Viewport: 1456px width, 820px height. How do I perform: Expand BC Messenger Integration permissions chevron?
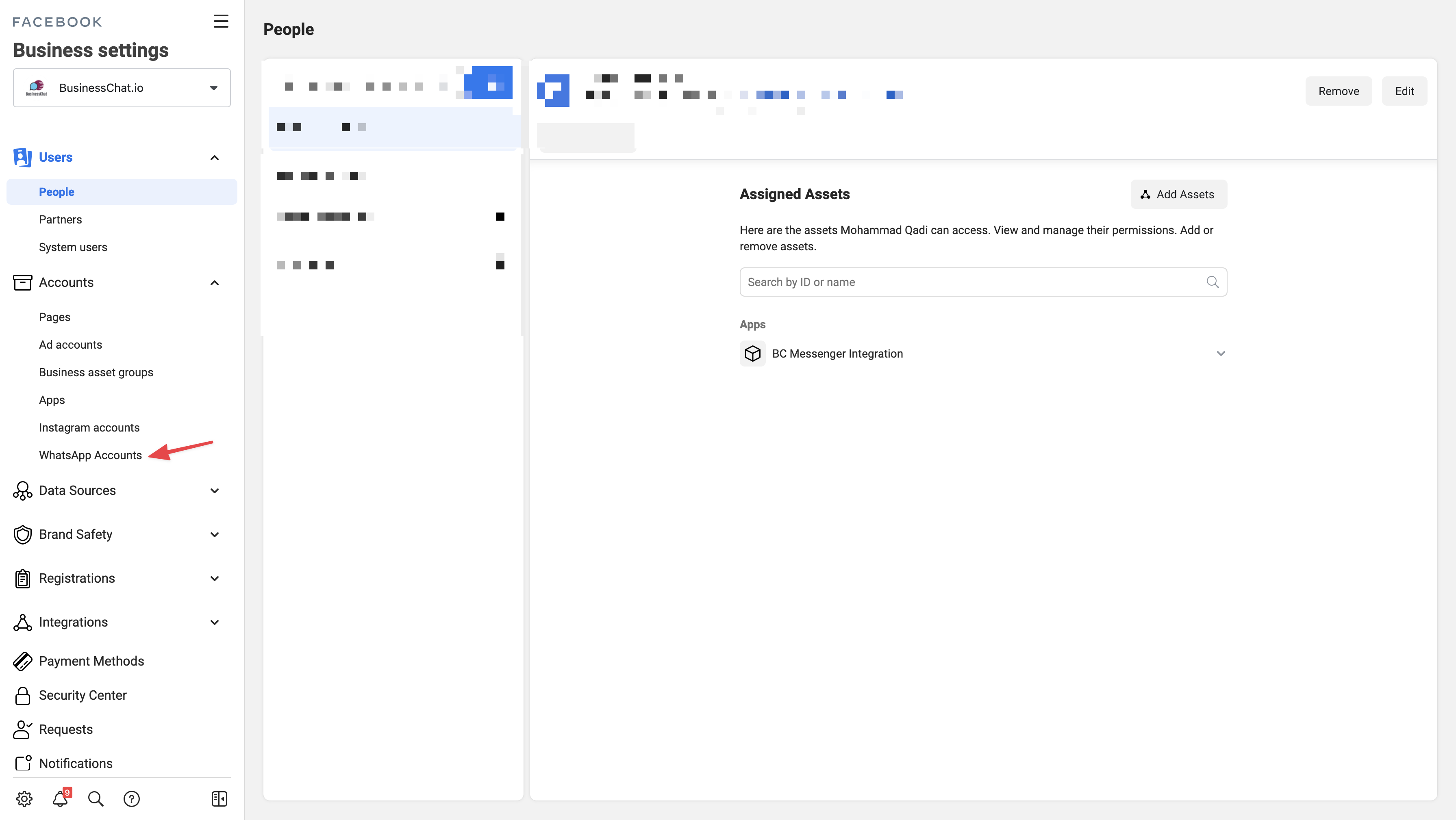tap(1221, 354)
